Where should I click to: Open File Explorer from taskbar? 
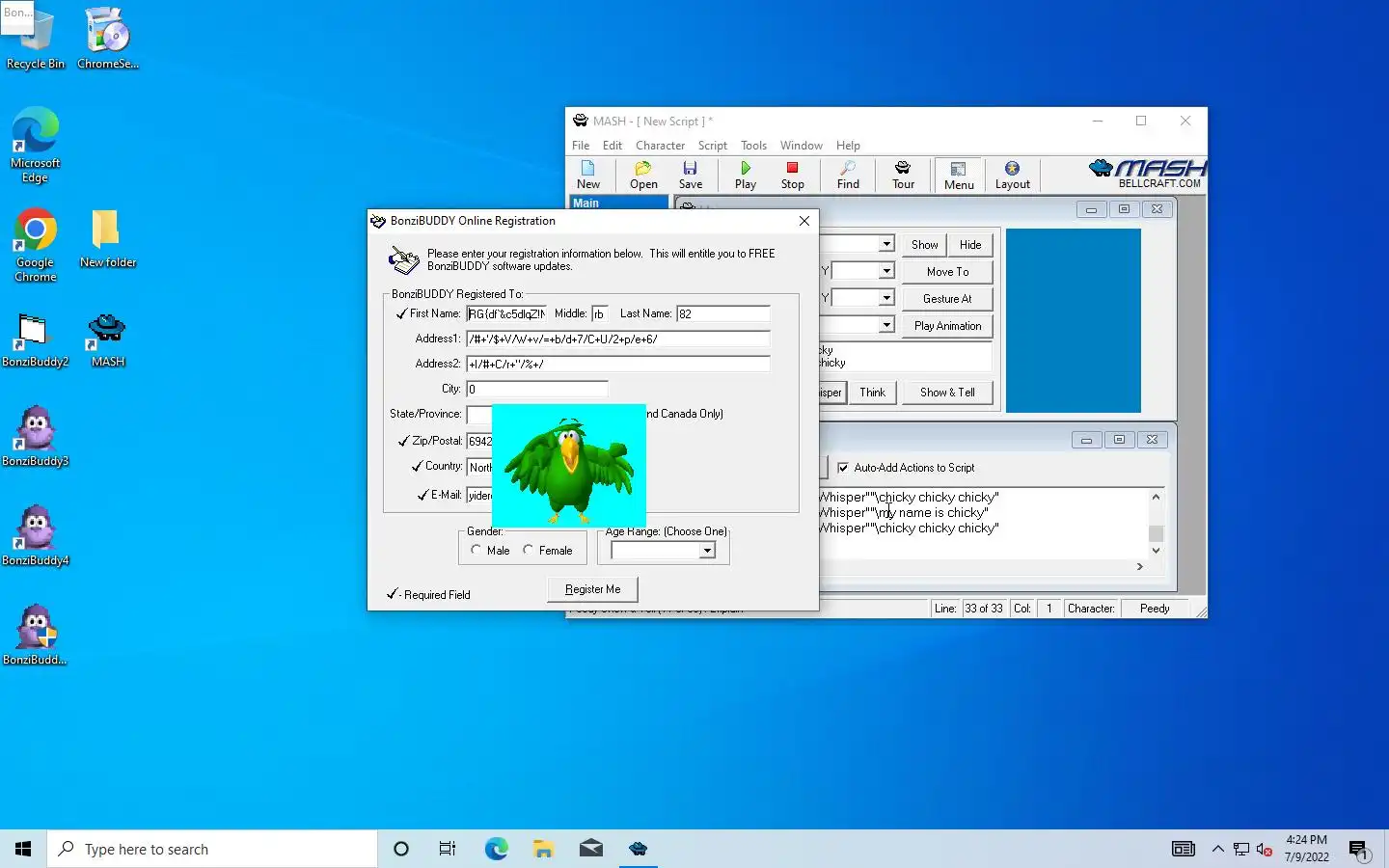pyautogui.click(x=543, y=849)
